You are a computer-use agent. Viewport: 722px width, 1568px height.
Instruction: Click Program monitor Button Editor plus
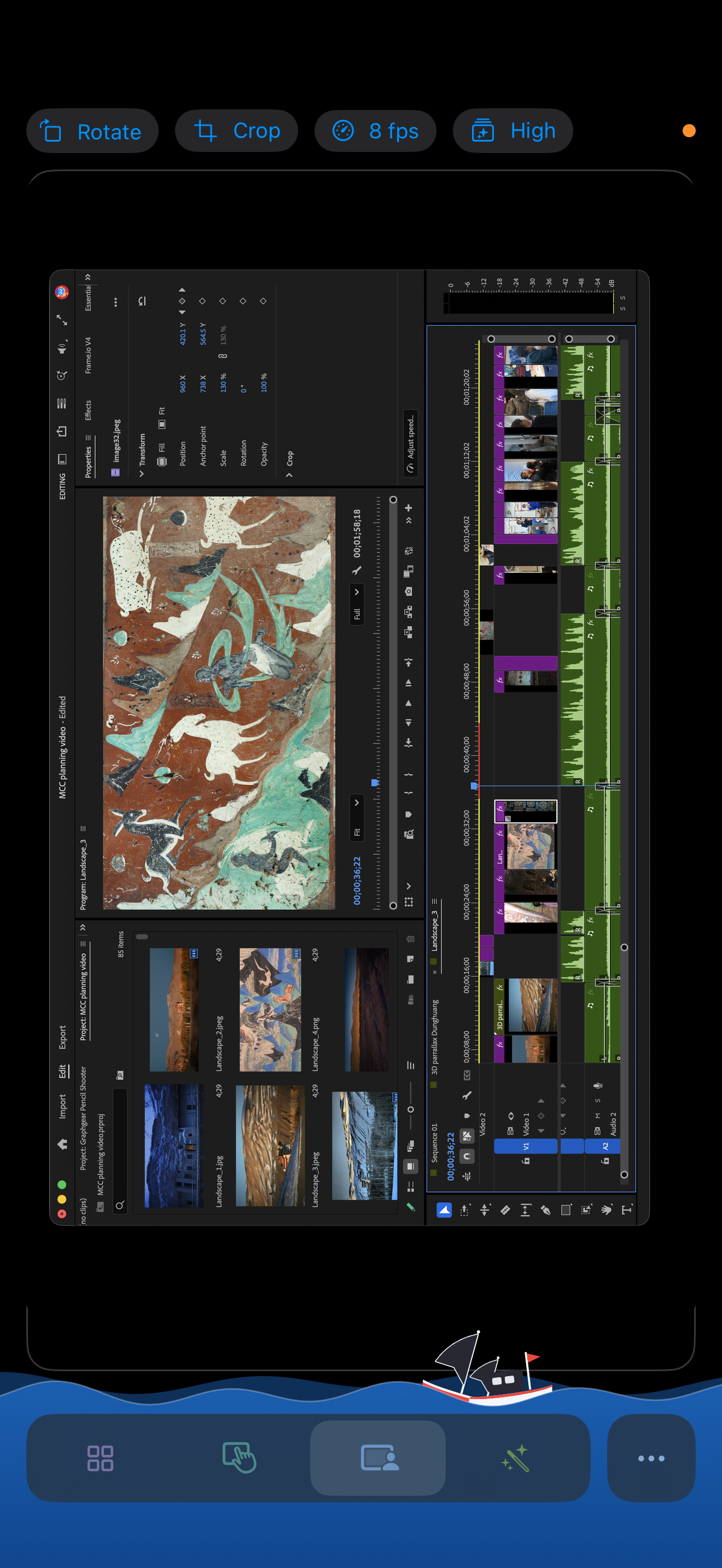coord(409,508)
